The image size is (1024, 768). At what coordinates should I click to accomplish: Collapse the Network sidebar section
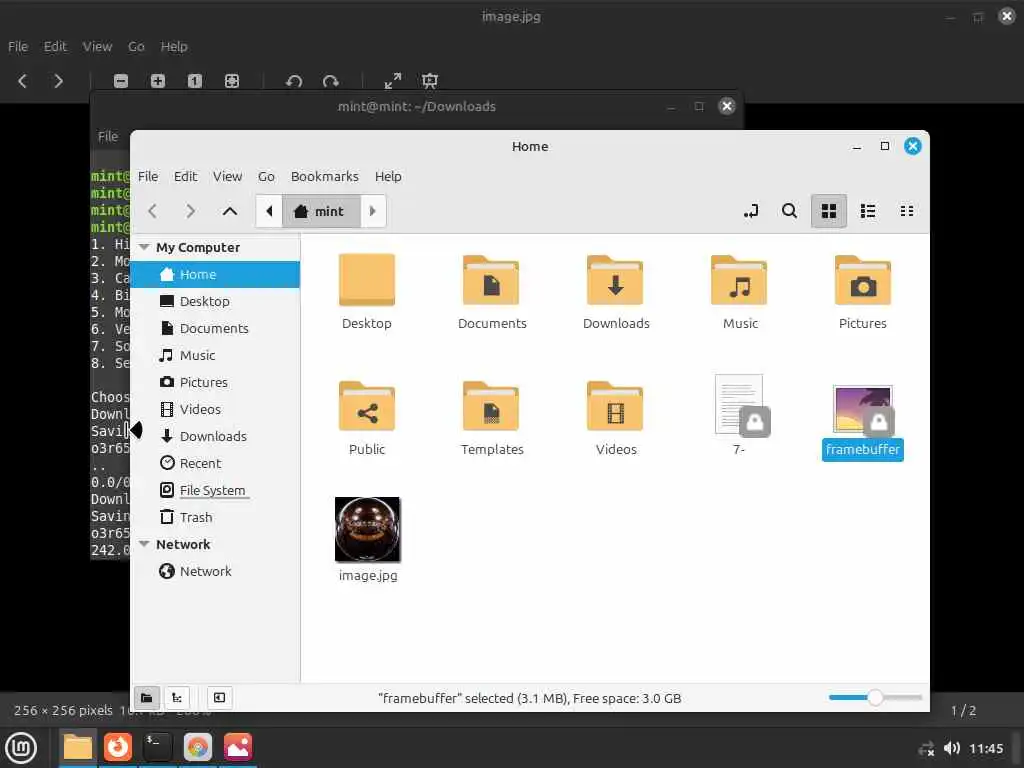tap(144, 544)
